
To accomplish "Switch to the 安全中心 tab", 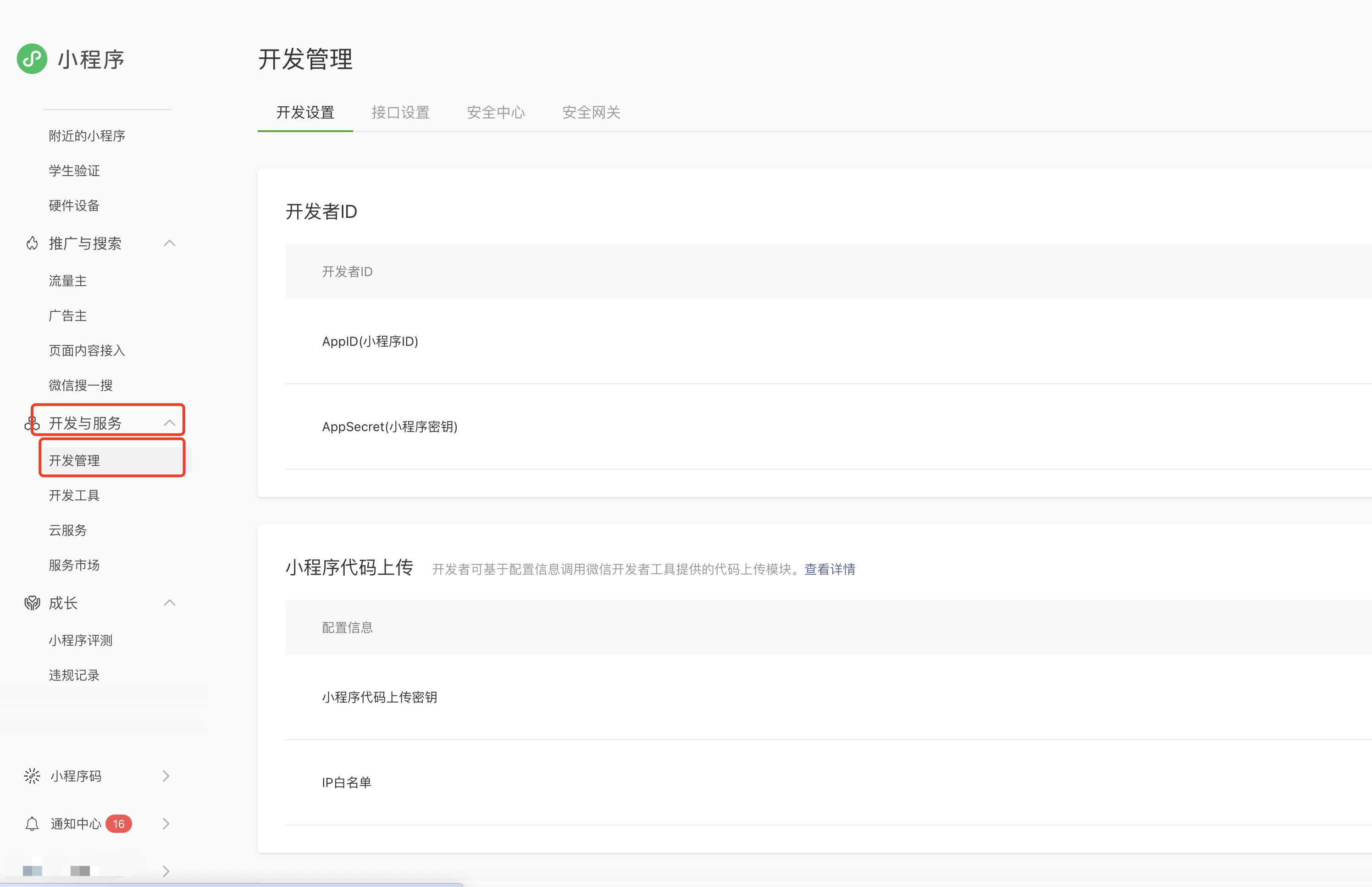I will coord(496,112).
